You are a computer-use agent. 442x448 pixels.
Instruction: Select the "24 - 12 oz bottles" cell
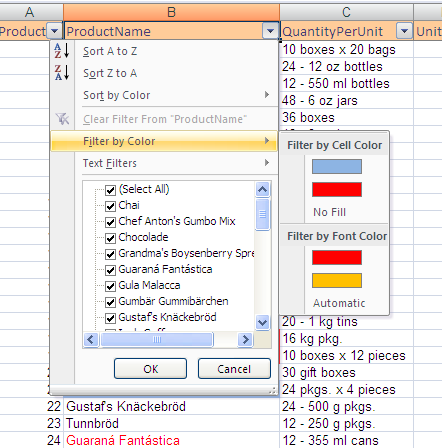(347, 66)
